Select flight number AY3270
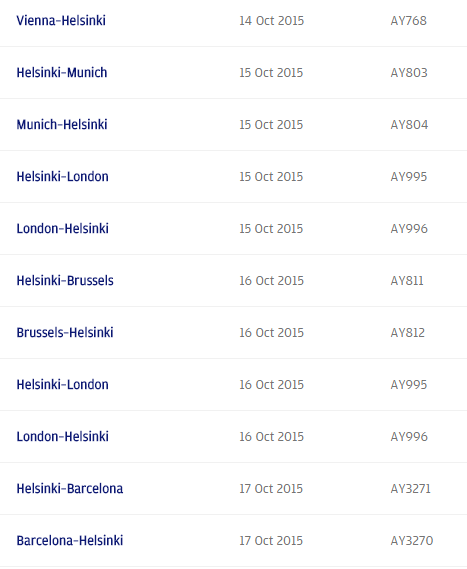 pos(412,541)
